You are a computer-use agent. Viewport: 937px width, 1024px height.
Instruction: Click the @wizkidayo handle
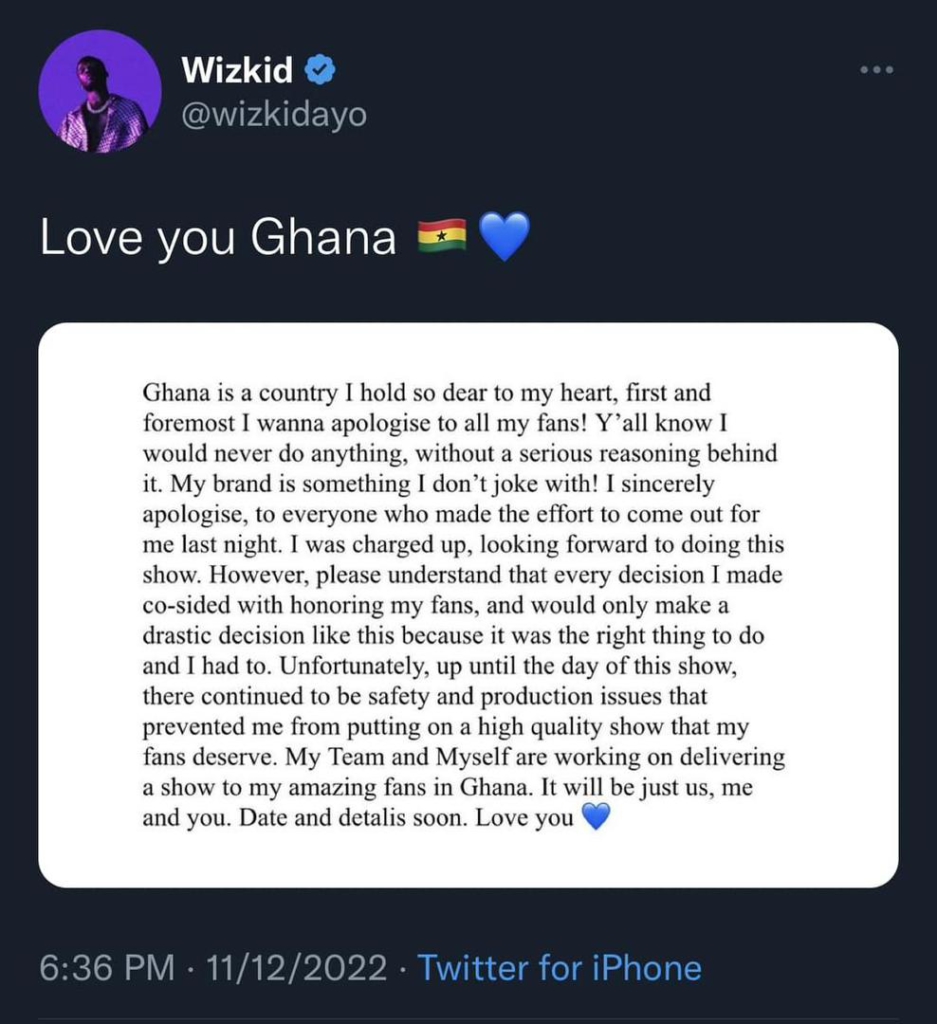(274, 116)
